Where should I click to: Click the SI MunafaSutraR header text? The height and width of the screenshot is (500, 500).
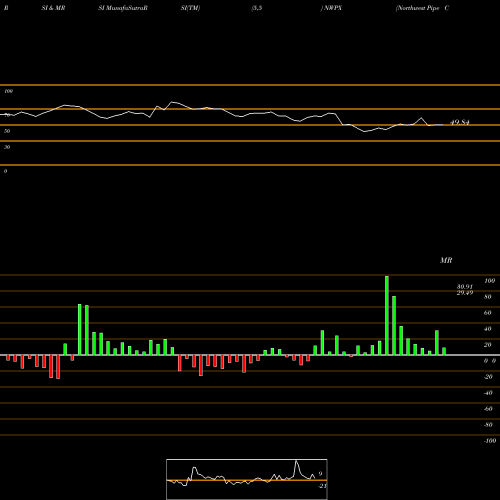pos(123,8)
